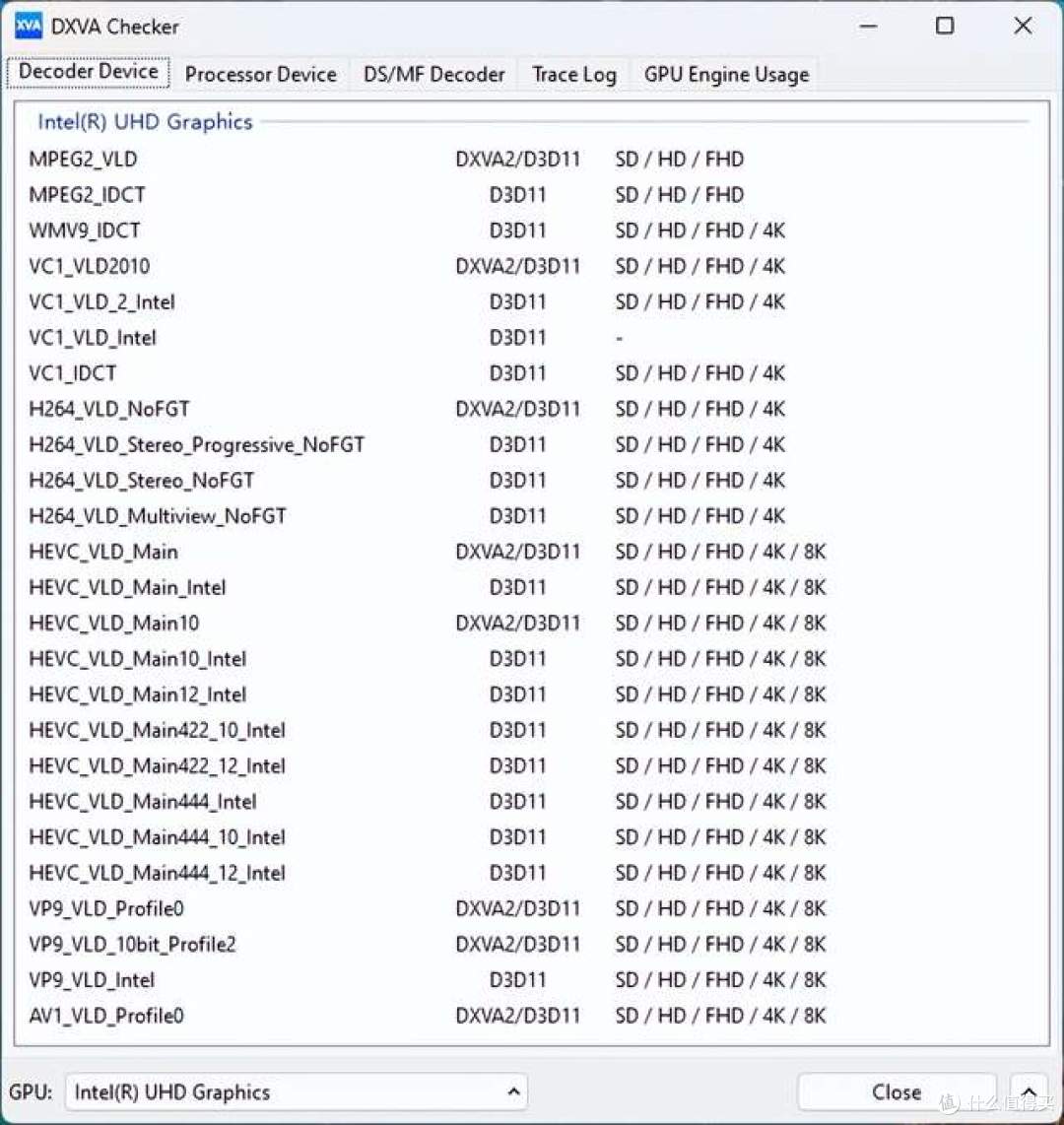Click D3D11 in the VP9_VLD_Intel row

click(x=517, y=980)
